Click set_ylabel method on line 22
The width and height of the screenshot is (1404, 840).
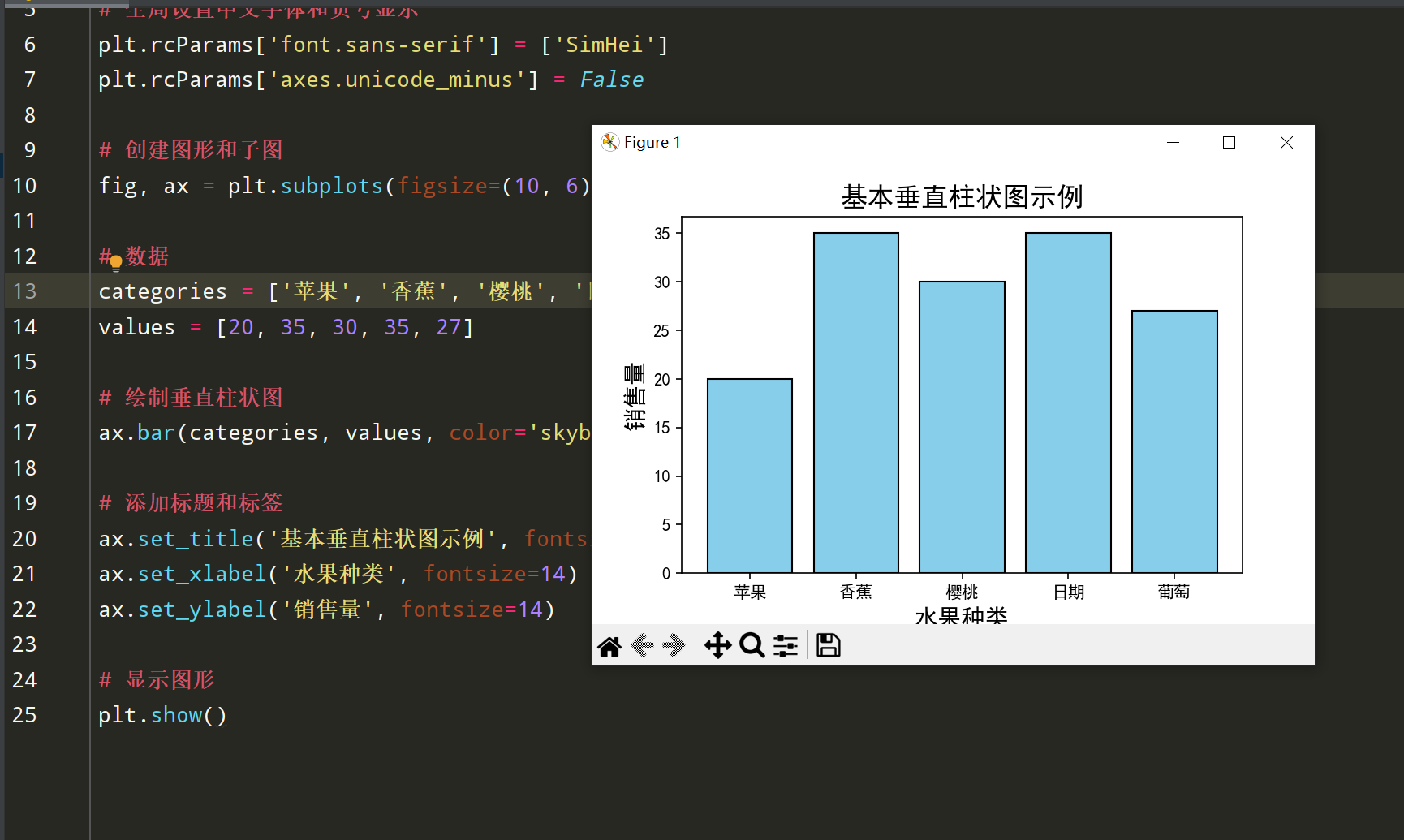[x=202, y=610]
